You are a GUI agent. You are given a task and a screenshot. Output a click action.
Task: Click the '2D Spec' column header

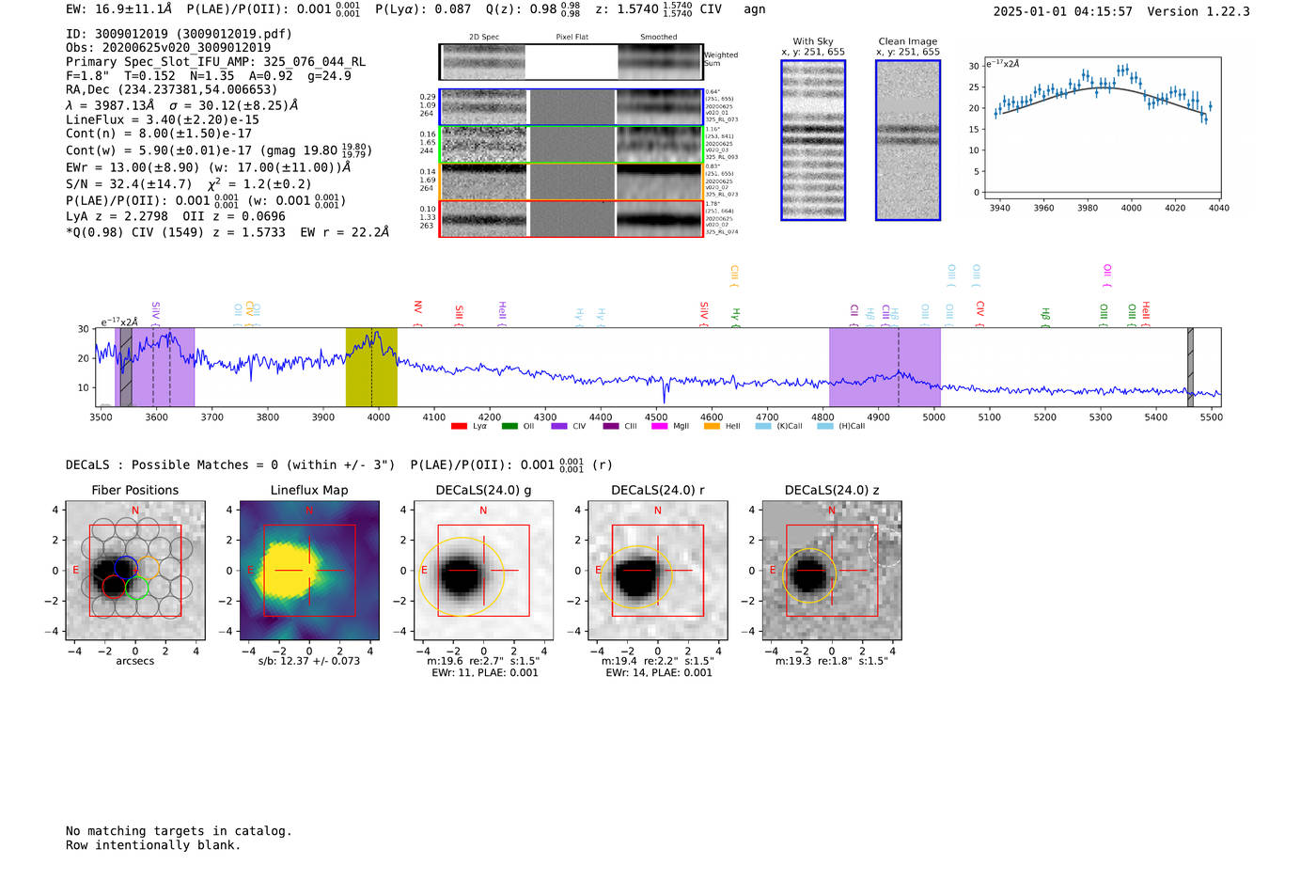tap(484, 37)
